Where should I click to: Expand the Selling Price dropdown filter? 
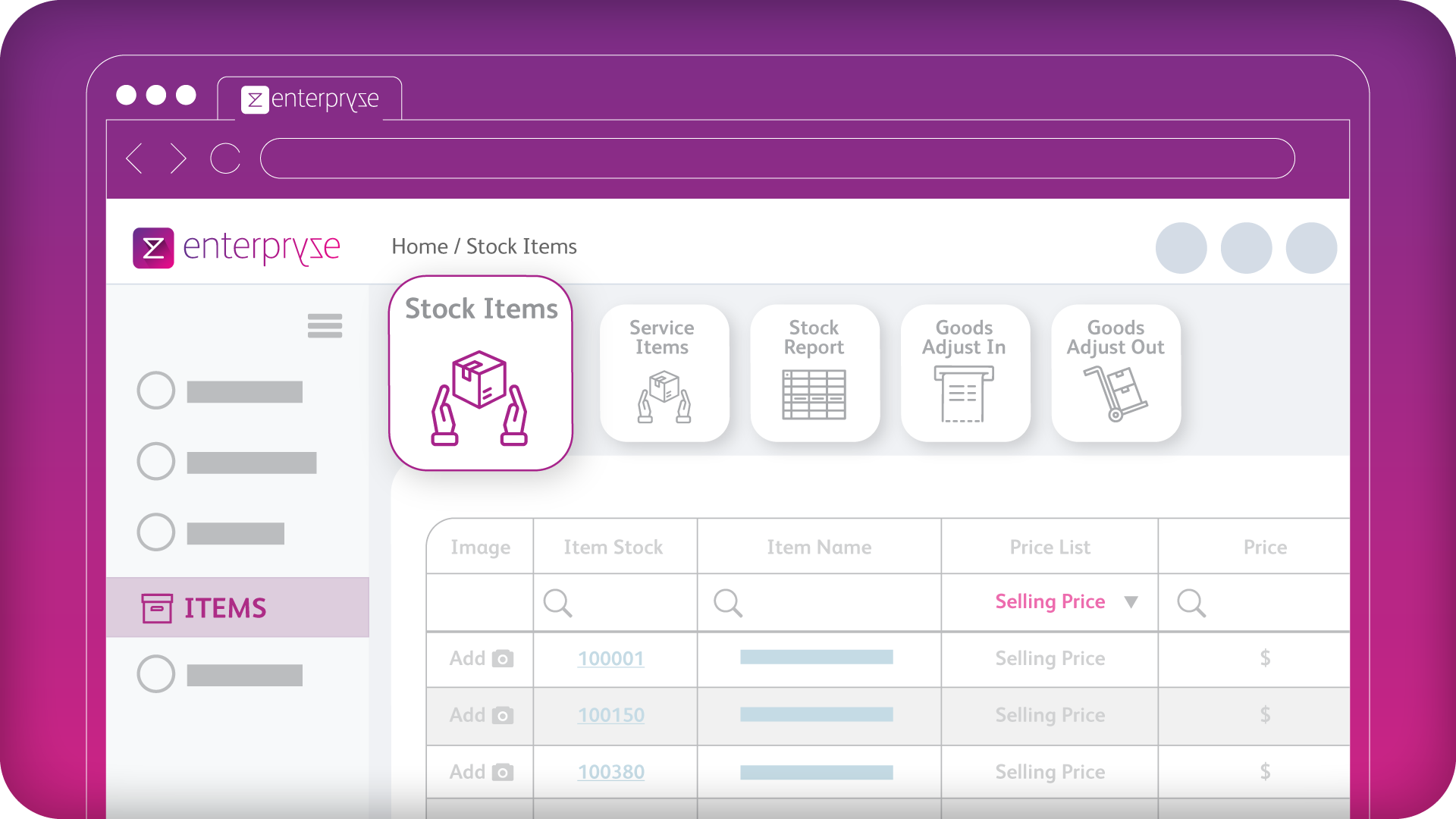(x=1131, y=602)
